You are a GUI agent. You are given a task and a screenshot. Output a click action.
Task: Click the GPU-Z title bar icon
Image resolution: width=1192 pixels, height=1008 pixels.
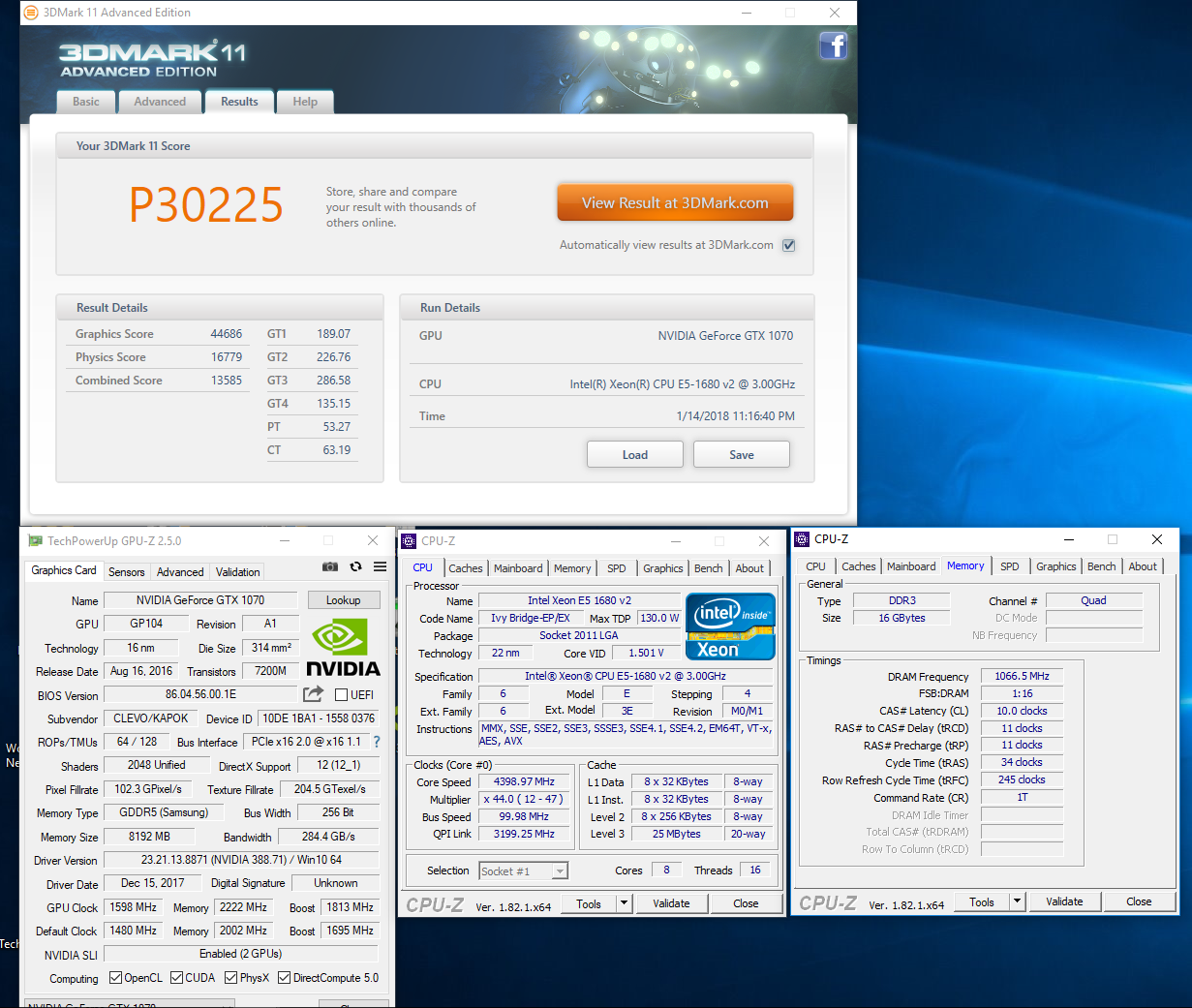point(36,540)
